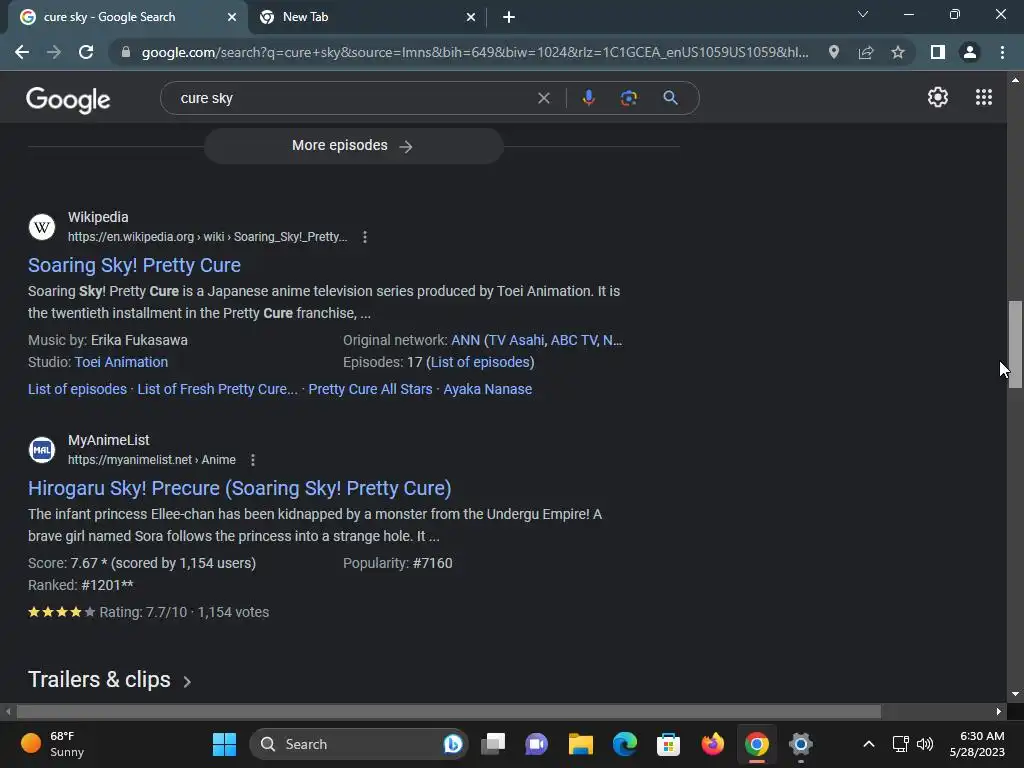Click the More episodes button
This screenshot has width=1024, height=768.
(353, 146)
